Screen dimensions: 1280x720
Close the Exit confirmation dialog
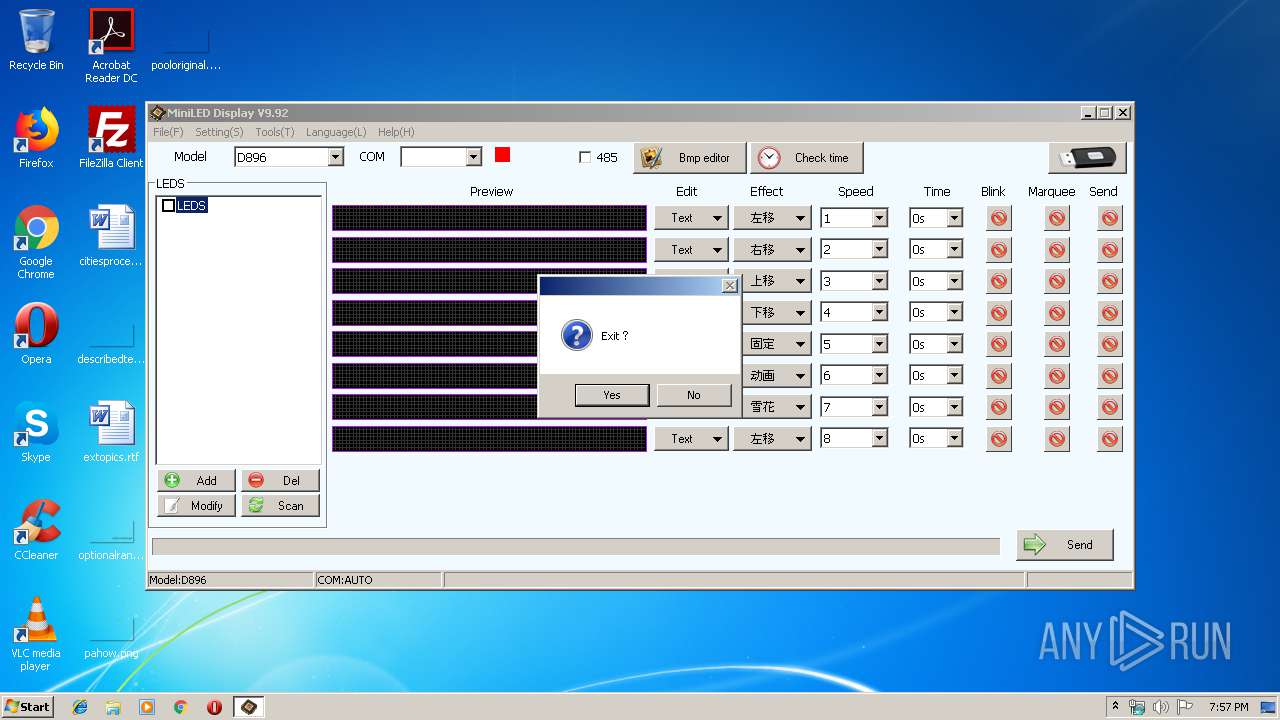[729, 286]
